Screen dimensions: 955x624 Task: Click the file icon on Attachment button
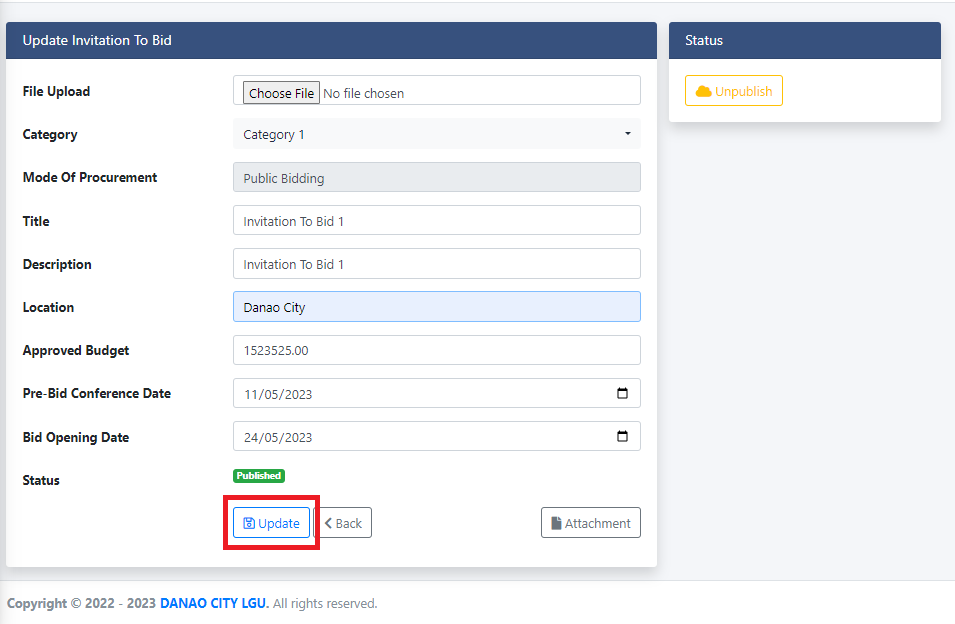[x=556, y=524]
